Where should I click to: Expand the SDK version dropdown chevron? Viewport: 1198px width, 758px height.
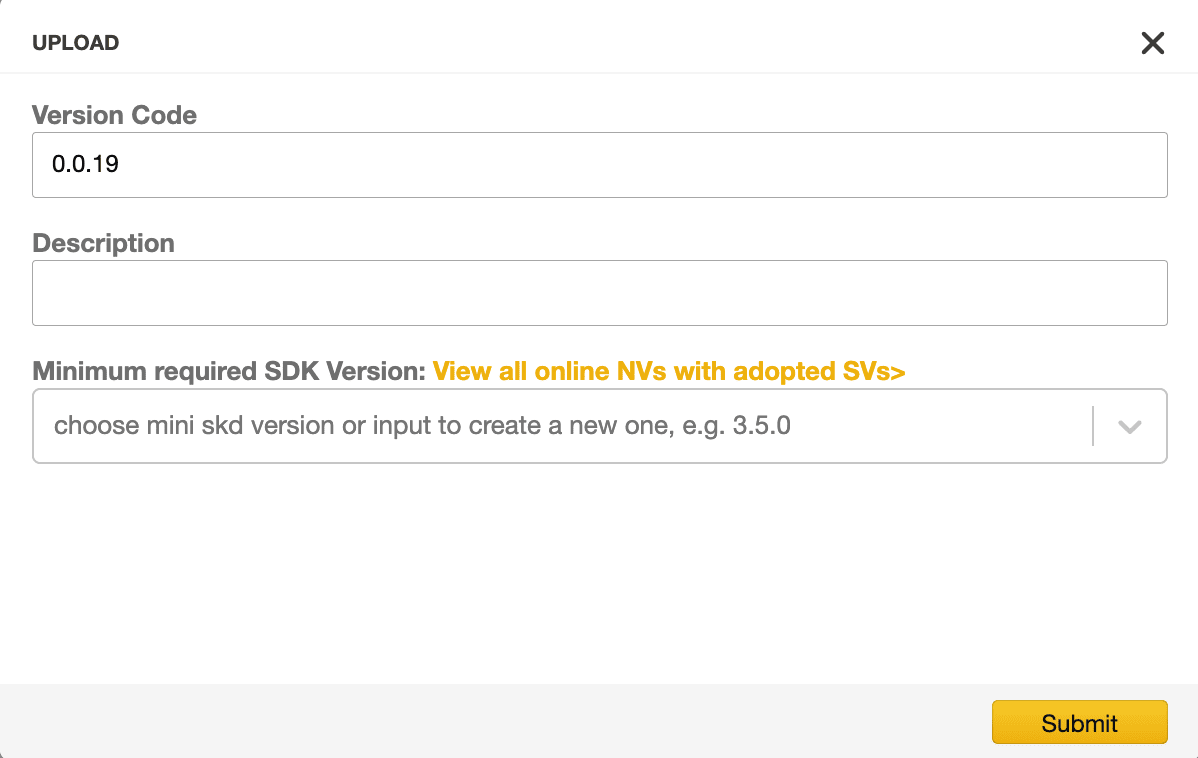1129,426
